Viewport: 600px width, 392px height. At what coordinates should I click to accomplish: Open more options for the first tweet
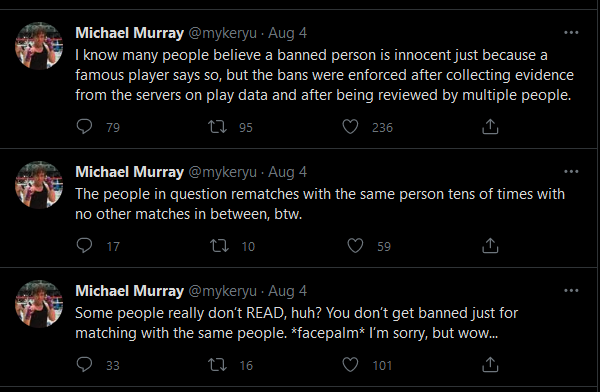(571, 33)
